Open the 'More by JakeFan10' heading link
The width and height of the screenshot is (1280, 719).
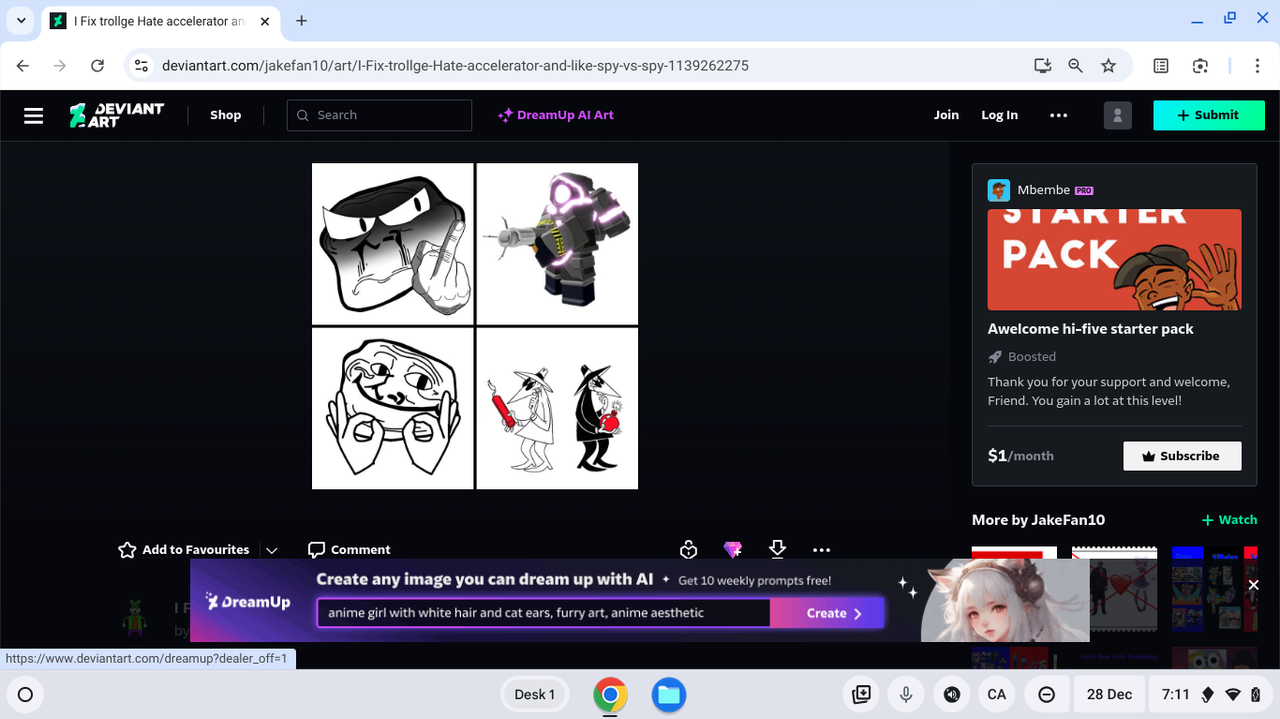[1038, 520]
